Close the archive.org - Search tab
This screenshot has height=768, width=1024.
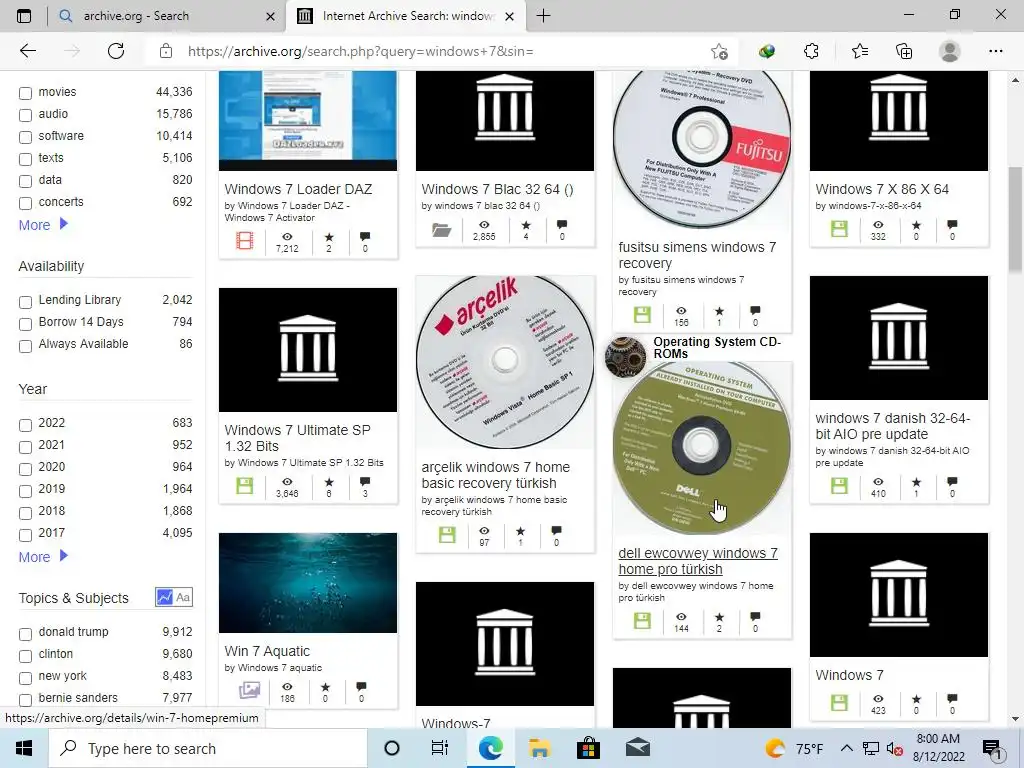[x=270, y=16]
